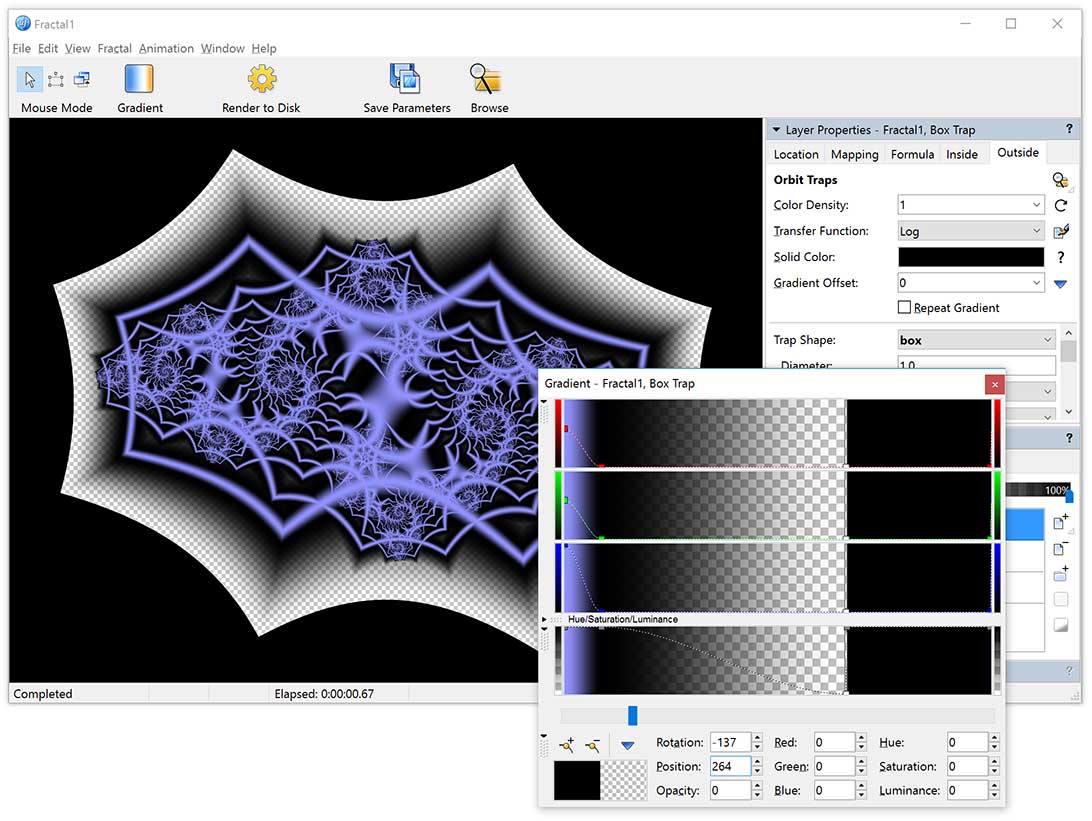Screen dimensions: 1092x821
Task: Open the Help menu
Action: point(264,48)
